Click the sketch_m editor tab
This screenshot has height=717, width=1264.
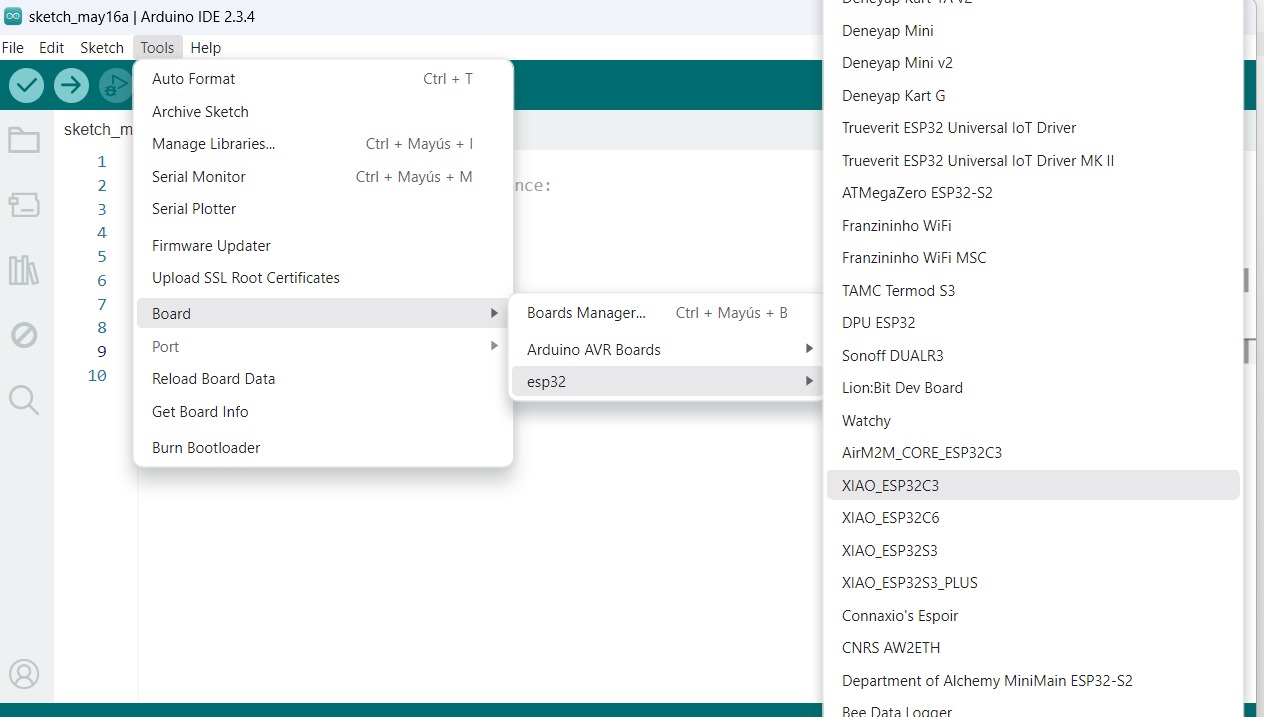(x=97, y=130)
